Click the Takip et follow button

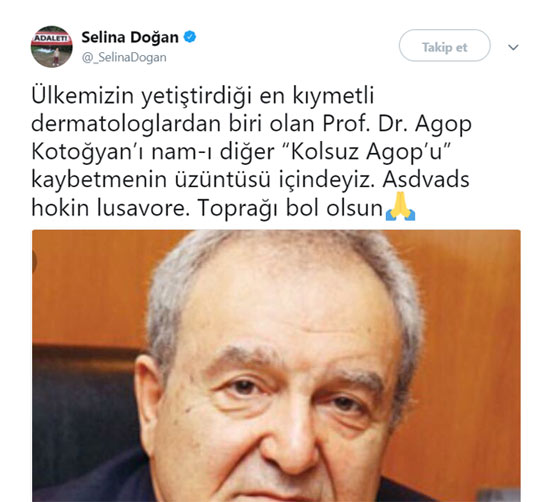point(444,46)
